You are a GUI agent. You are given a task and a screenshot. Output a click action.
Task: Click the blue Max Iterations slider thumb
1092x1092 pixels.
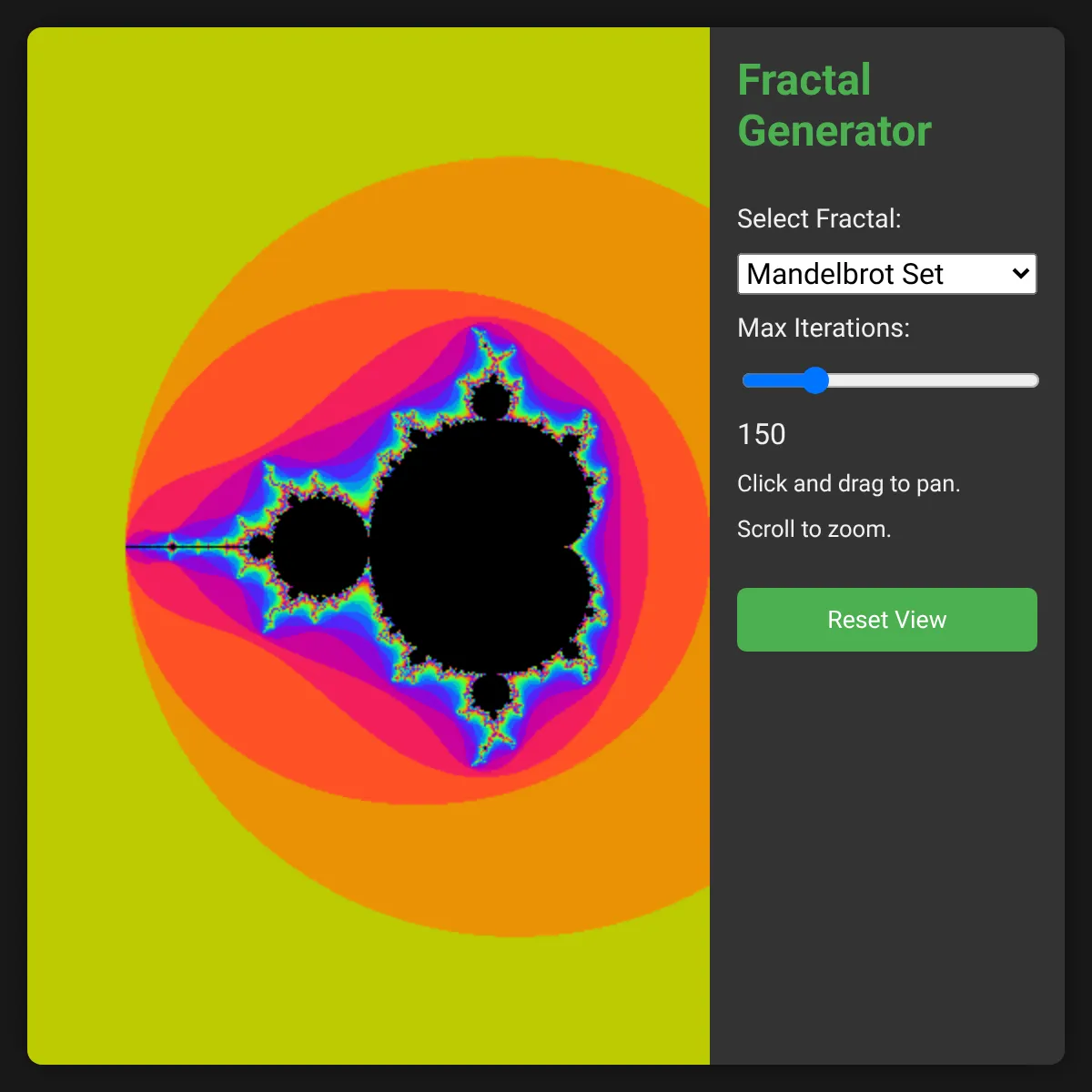[815, 380]
